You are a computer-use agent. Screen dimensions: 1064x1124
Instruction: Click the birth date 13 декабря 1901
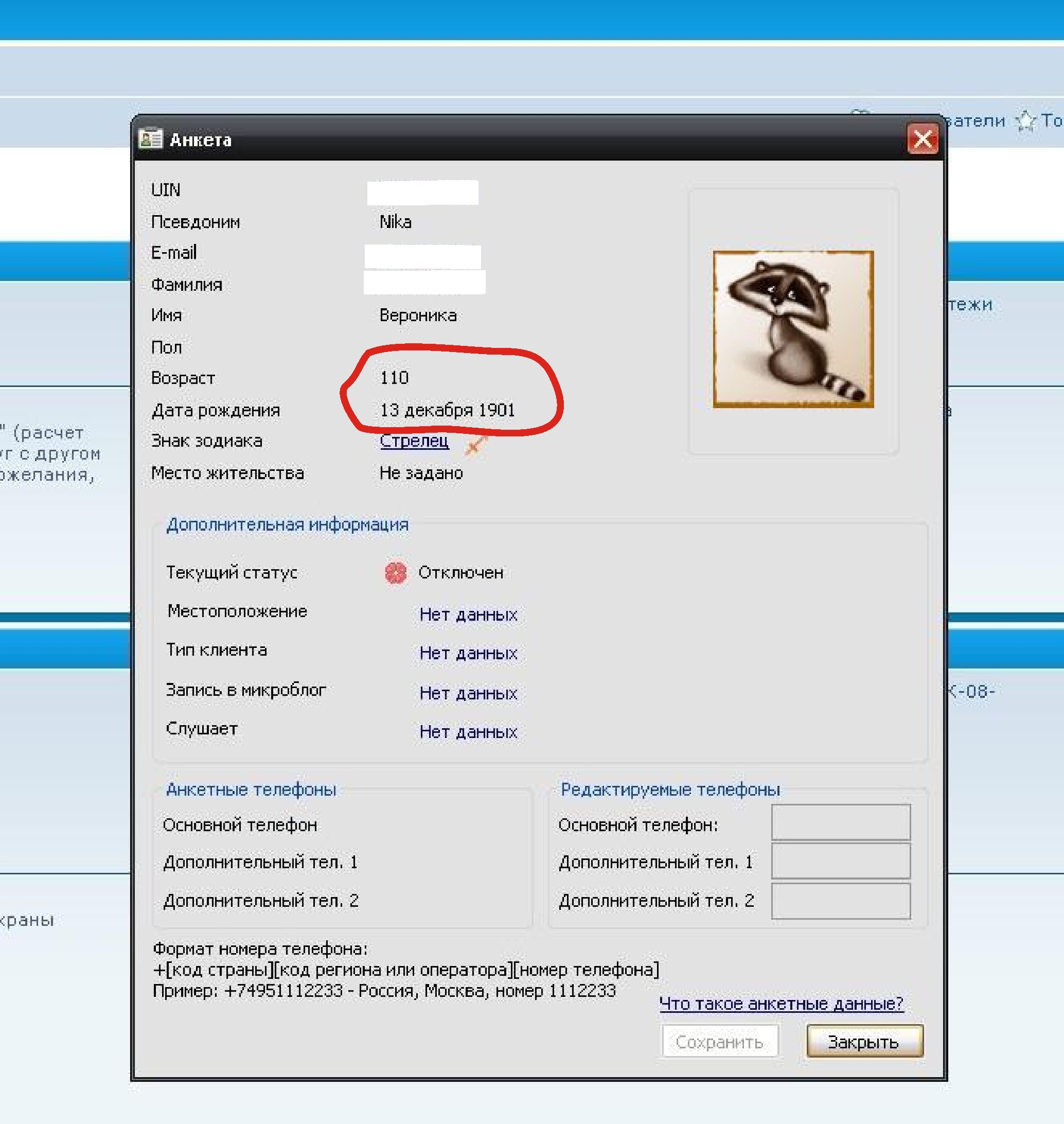tap(447, 410)
